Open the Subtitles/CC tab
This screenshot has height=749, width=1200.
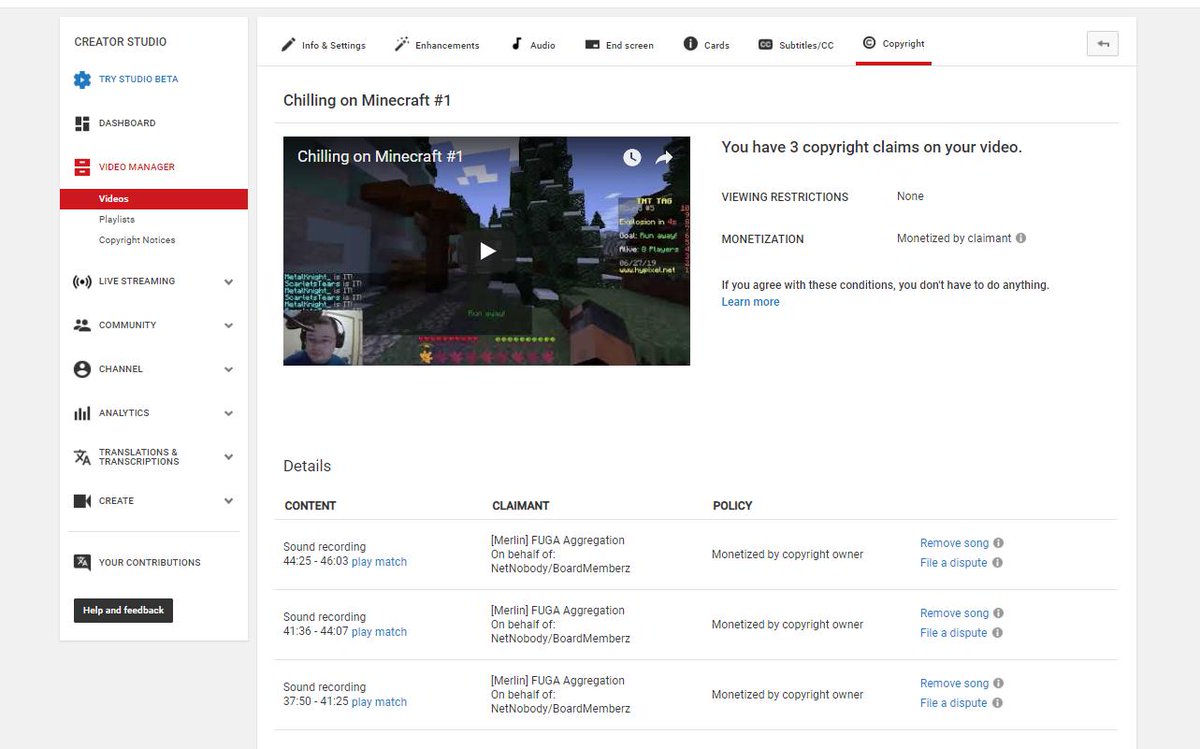pyautogui.click(x=795, y=44)
